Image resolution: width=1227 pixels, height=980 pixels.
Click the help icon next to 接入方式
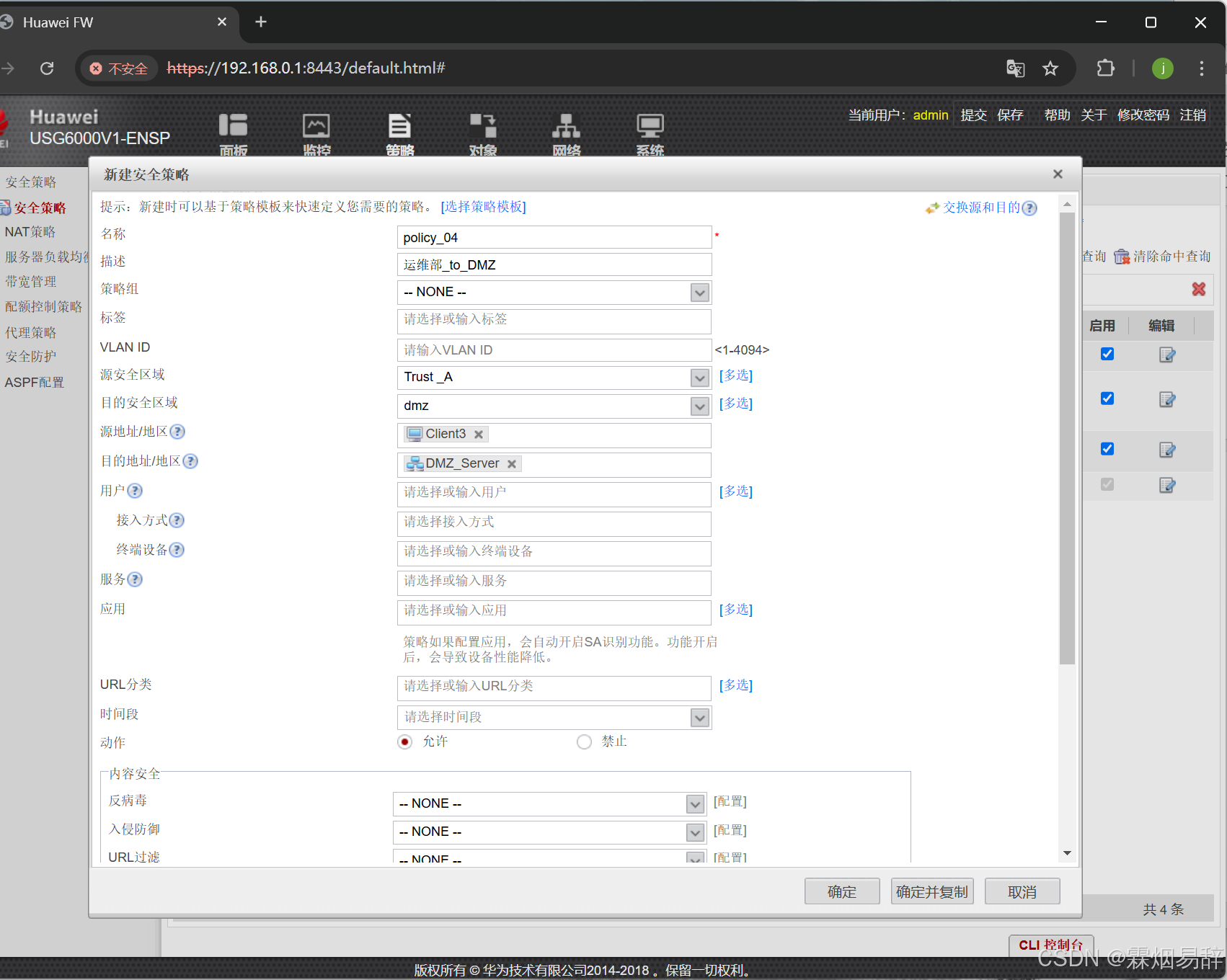tap(177, 520)
